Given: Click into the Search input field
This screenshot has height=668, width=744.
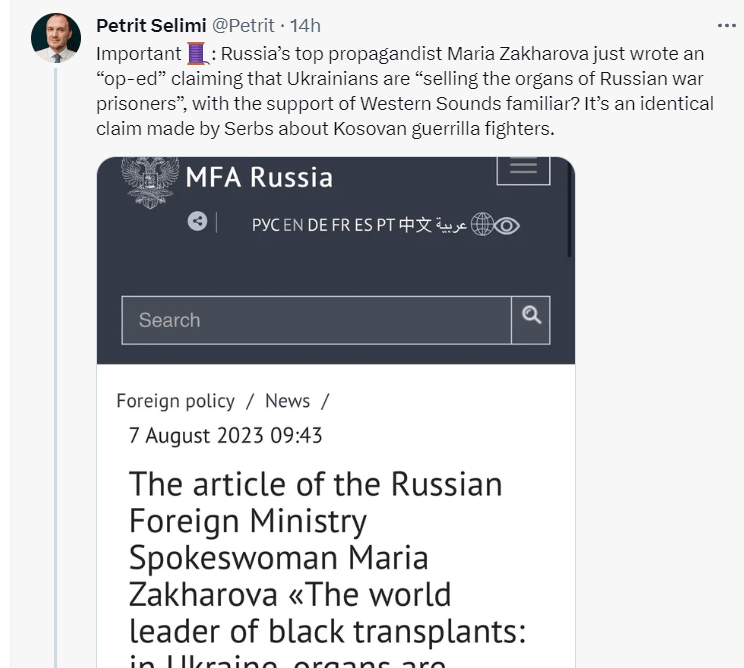Looking at the screenshot, I should click(x=316, y=320).
